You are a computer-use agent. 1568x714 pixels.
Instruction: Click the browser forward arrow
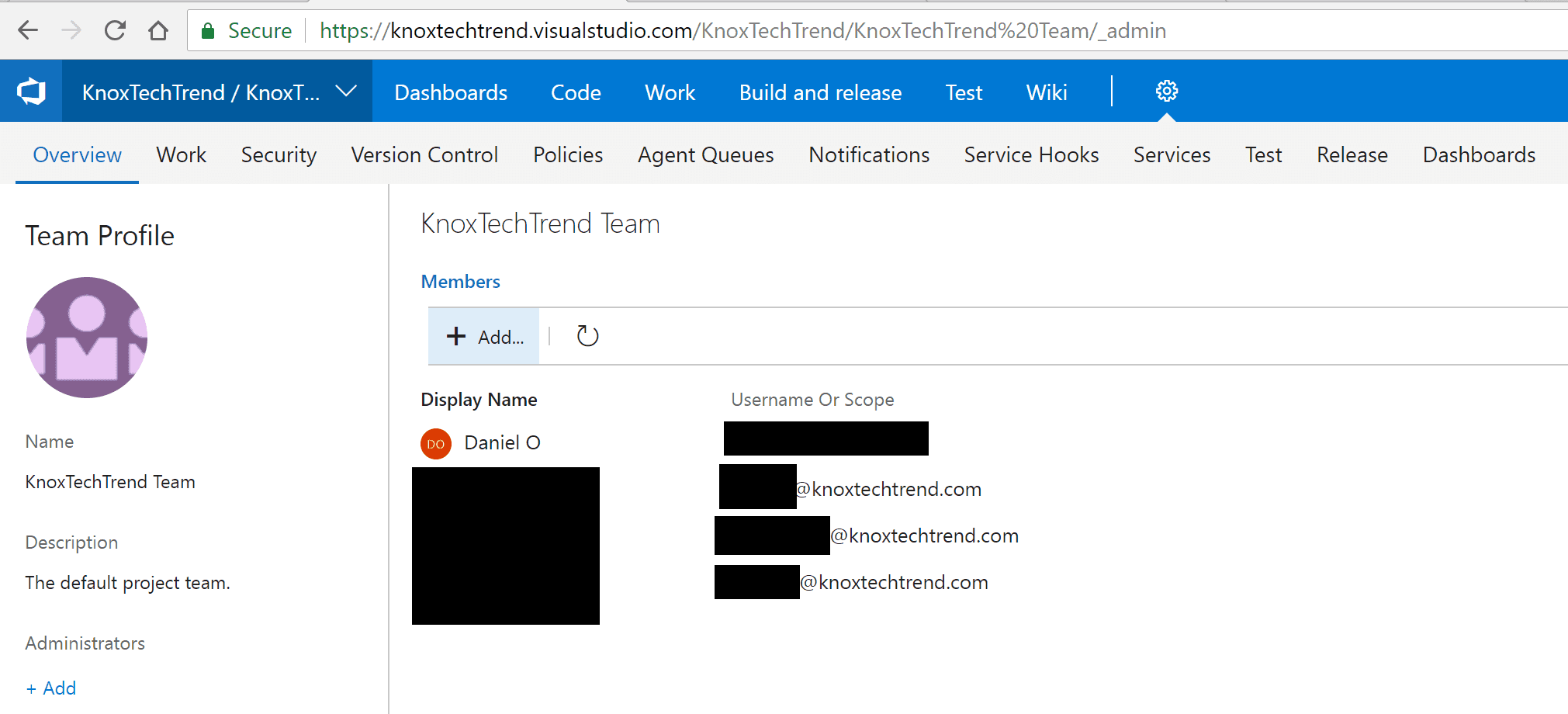click(71, 30)
